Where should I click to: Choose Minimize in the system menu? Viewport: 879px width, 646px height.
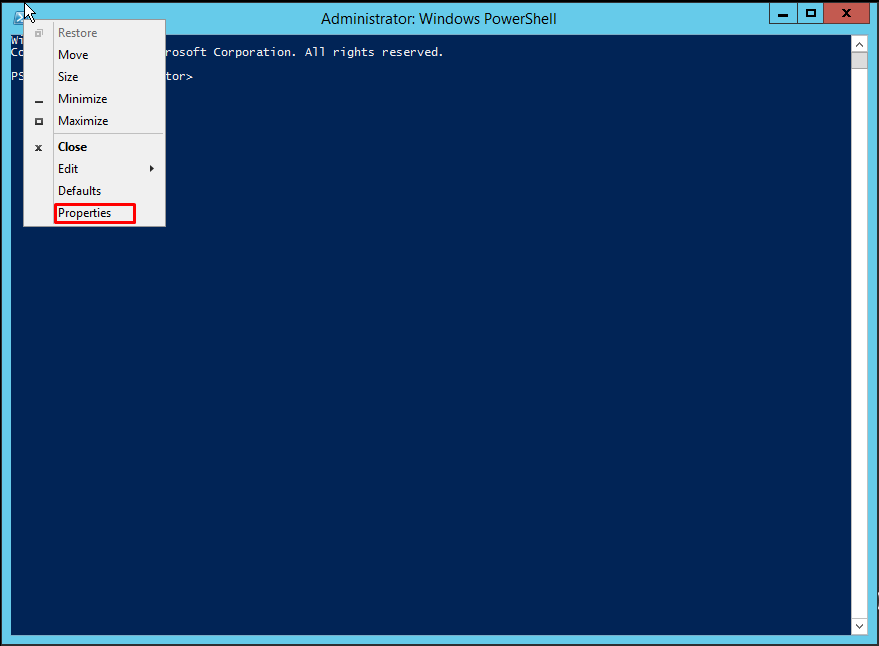pyautogui.click(x=95, y=99)
